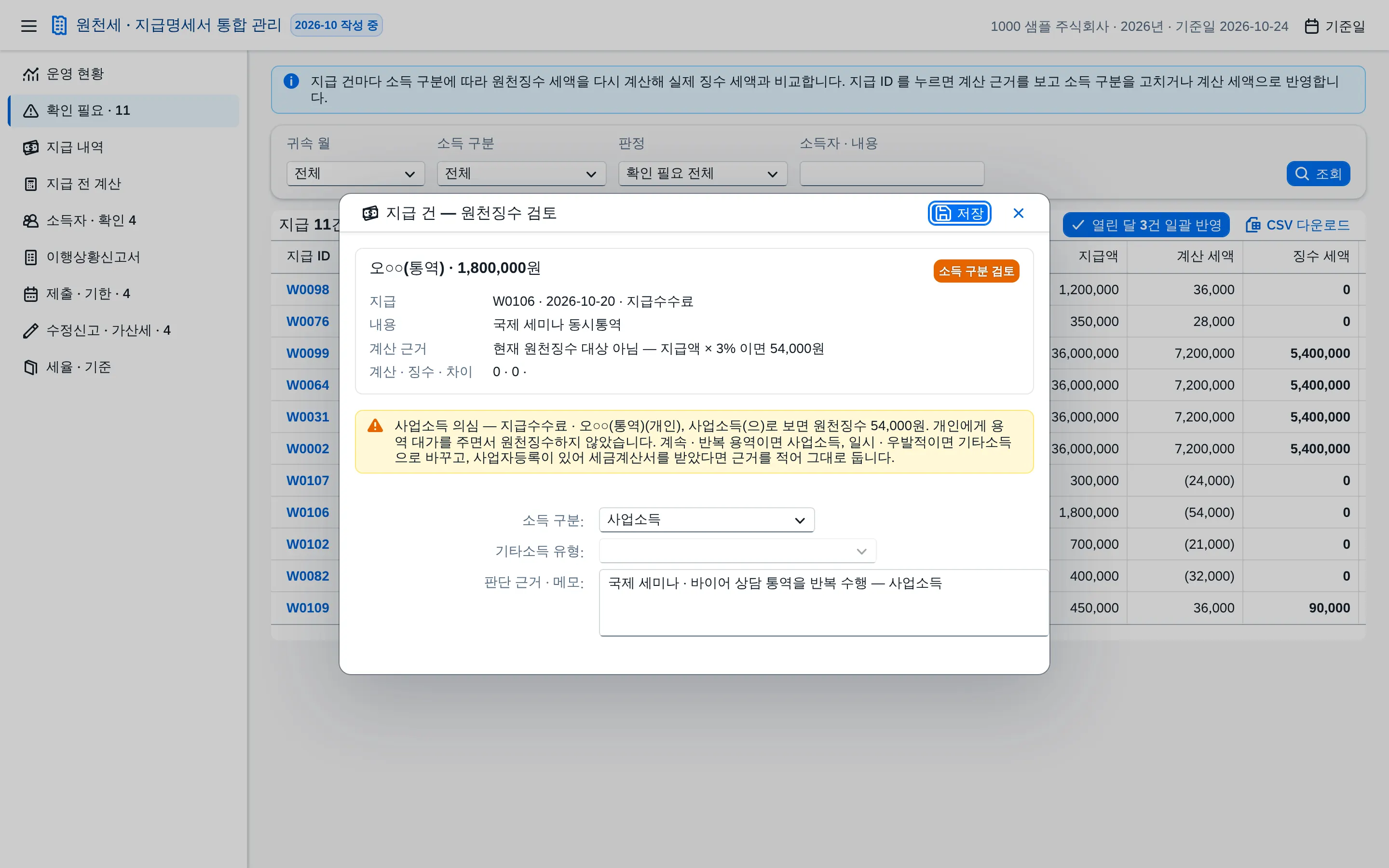Open the dialog 소득 구분 dropdown showing 사업소득

(x=707, y=520)
